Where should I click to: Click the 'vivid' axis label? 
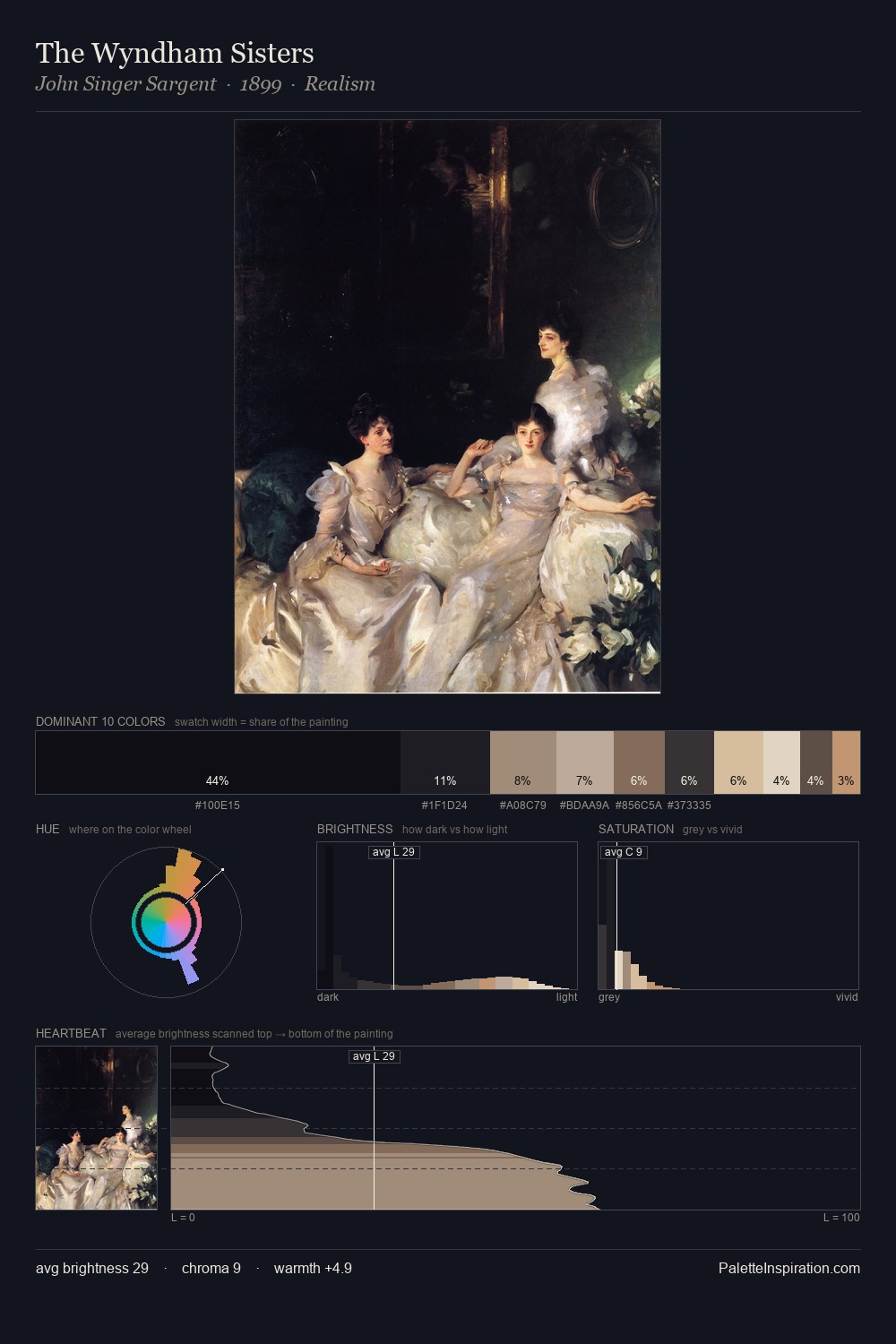847,997
